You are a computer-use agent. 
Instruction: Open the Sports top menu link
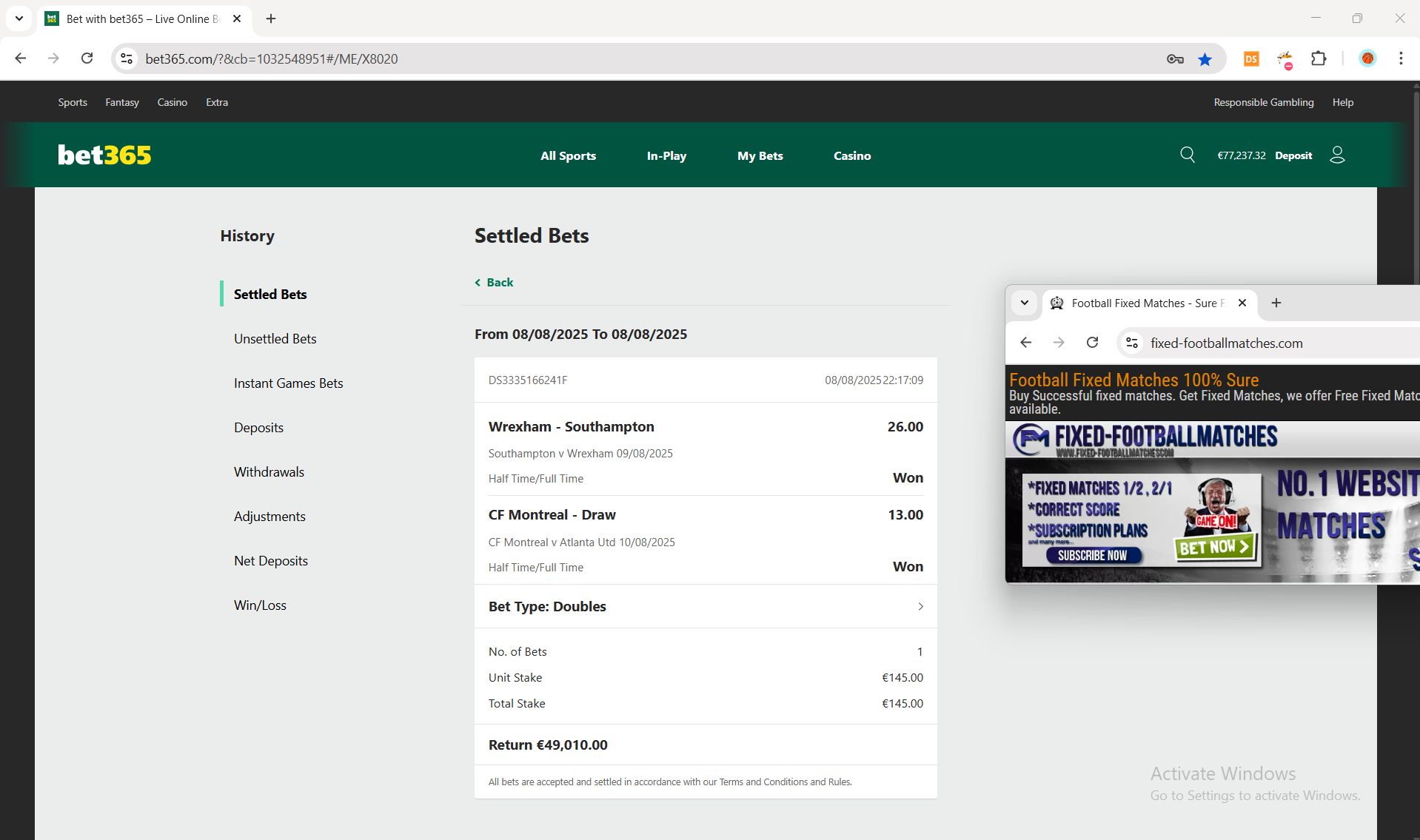pos(73,102)
